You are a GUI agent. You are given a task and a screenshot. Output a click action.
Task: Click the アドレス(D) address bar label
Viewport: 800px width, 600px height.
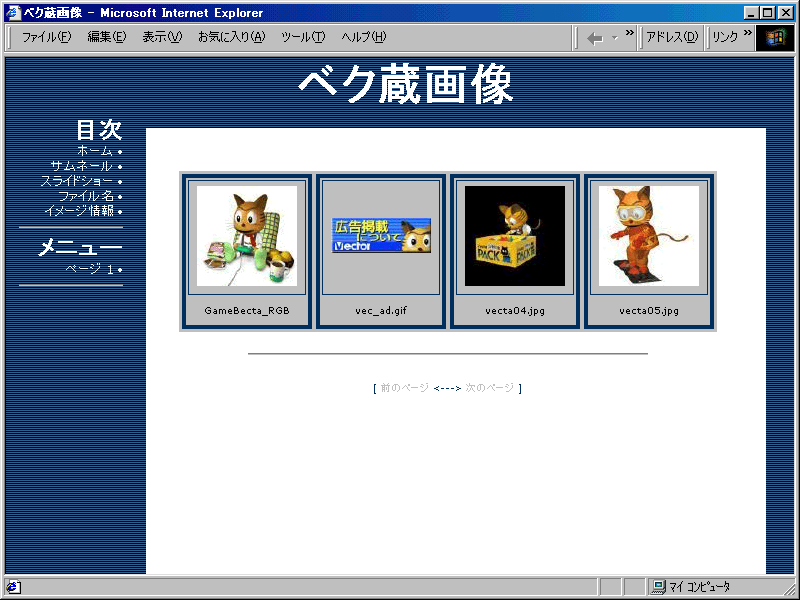672,37
